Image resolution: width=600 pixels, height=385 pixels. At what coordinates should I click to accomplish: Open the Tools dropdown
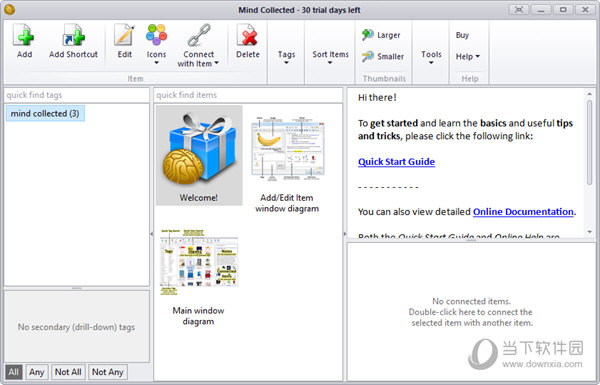[x=431, y=57]
